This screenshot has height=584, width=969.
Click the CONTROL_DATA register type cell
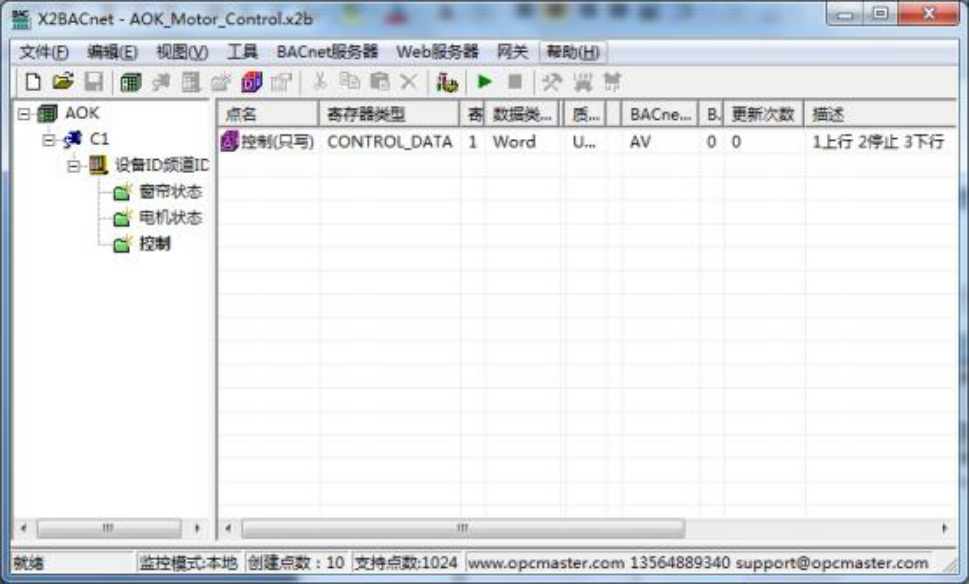pos(389,142)
